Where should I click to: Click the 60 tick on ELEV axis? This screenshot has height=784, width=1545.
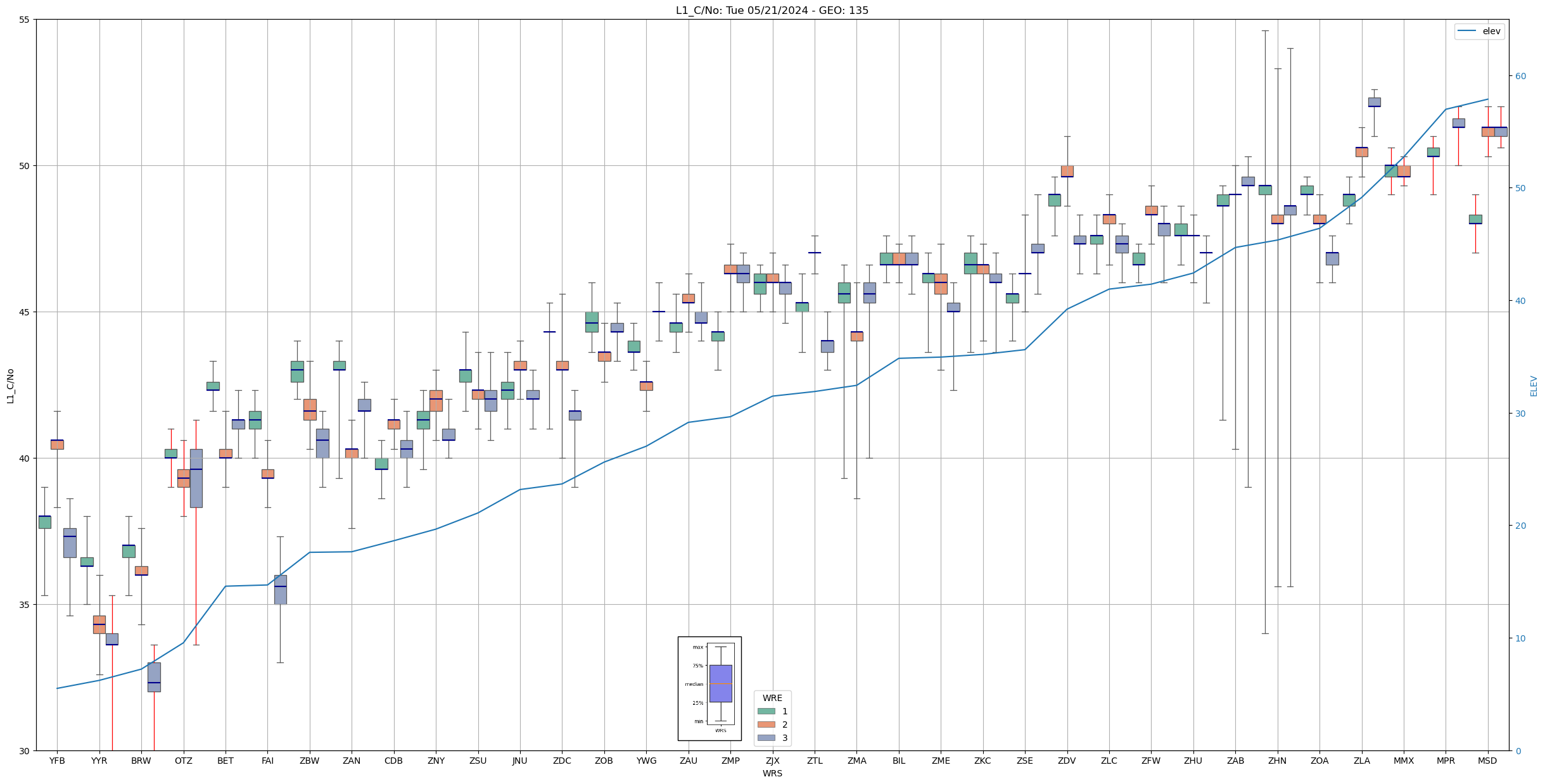[x=1520, y=76]
